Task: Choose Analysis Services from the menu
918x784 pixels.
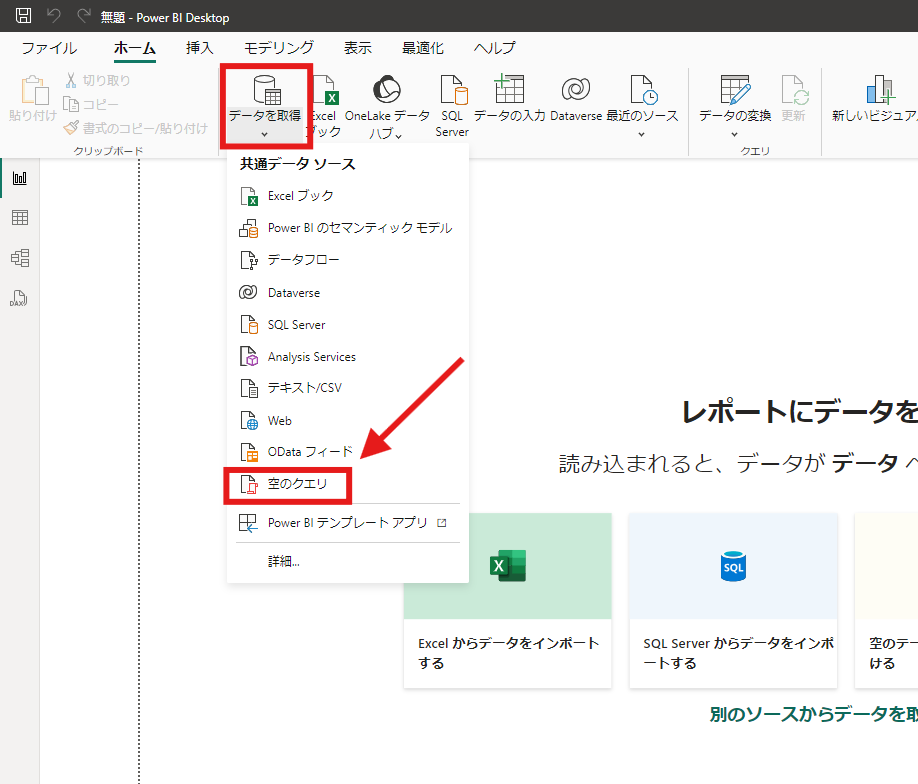Action: [348, 357]
